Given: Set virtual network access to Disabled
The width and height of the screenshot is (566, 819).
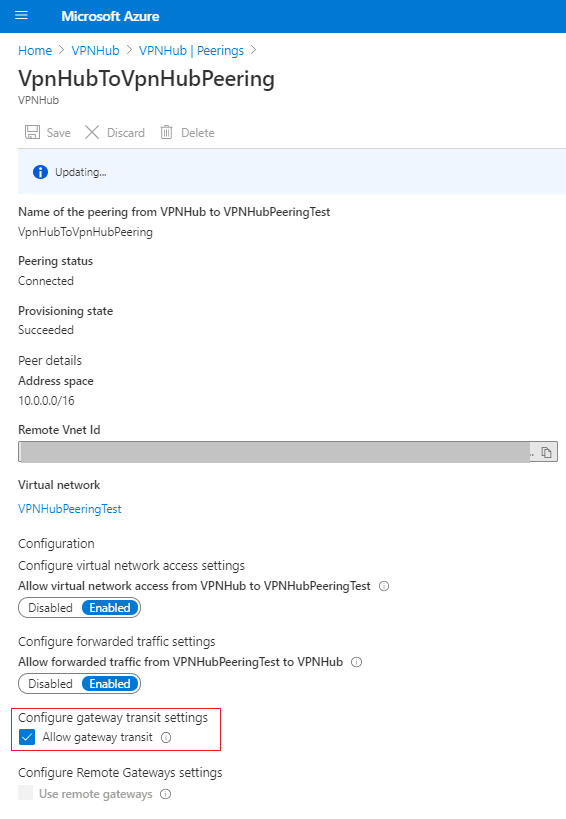Looking at the screenshot, I should [x=50, y=608].
